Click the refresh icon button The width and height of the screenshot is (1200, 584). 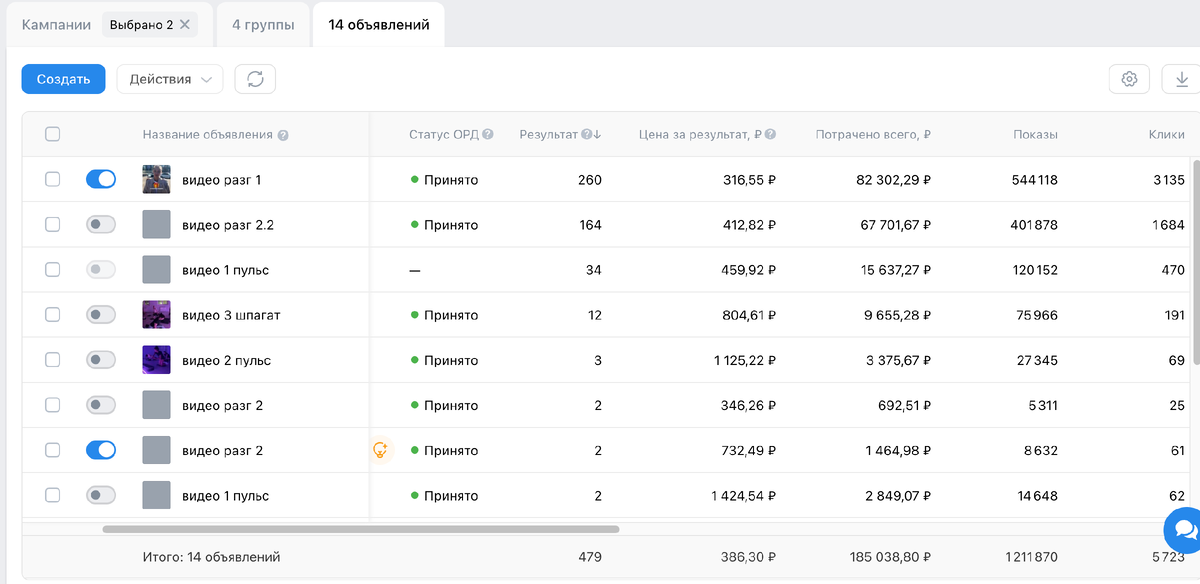tap(255, 79)
